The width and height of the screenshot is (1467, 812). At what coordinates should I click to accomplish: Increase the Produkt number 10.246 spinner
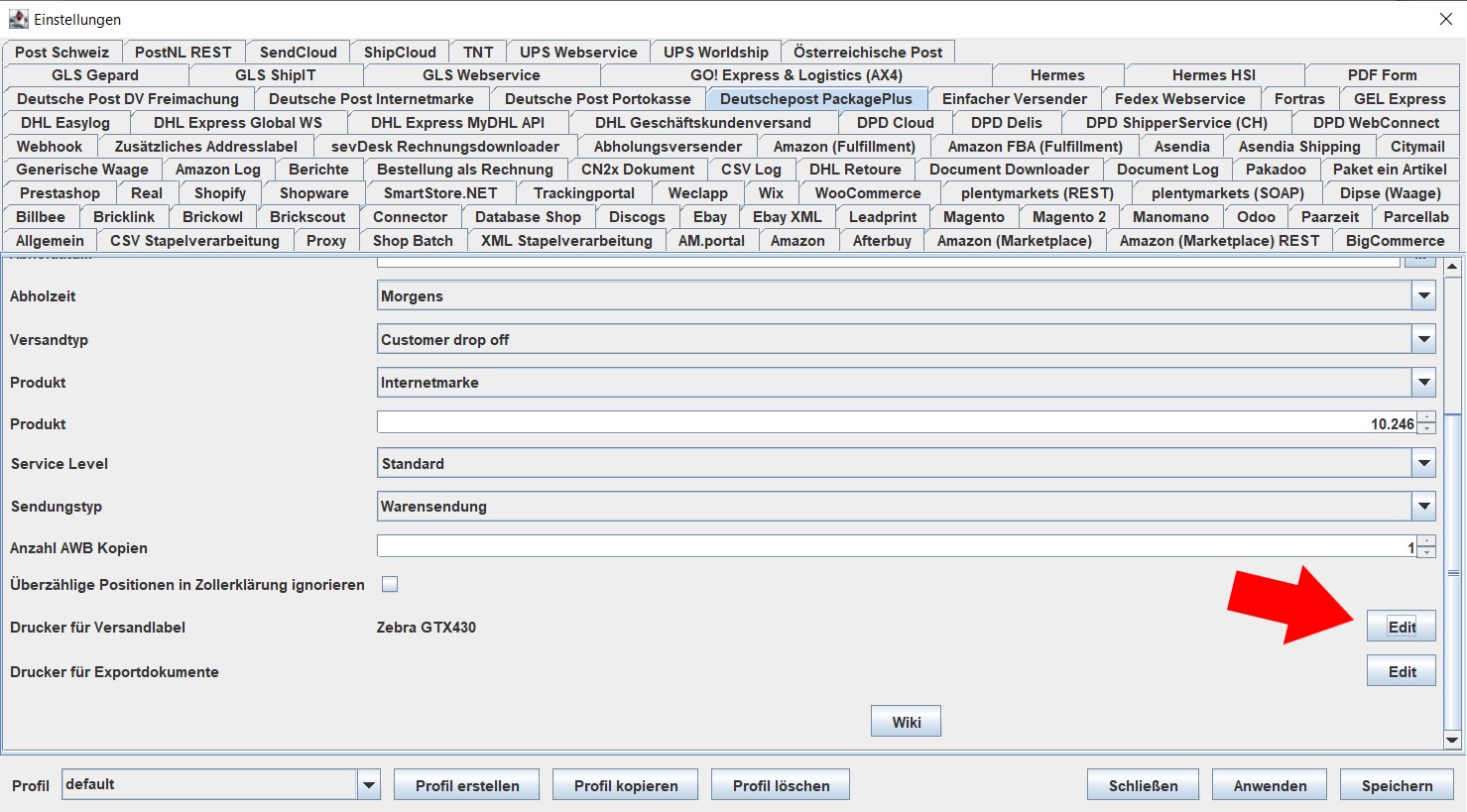pos(1426,417)
